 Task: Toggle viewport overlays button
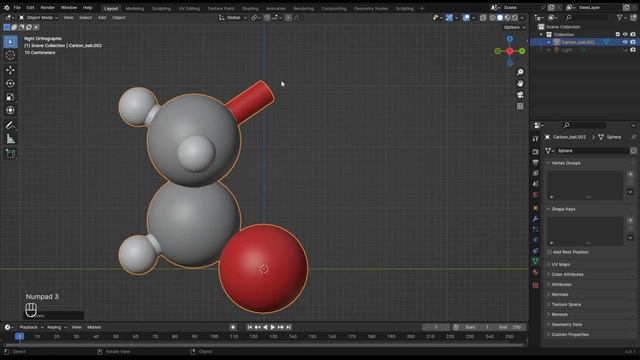(466, 18)
